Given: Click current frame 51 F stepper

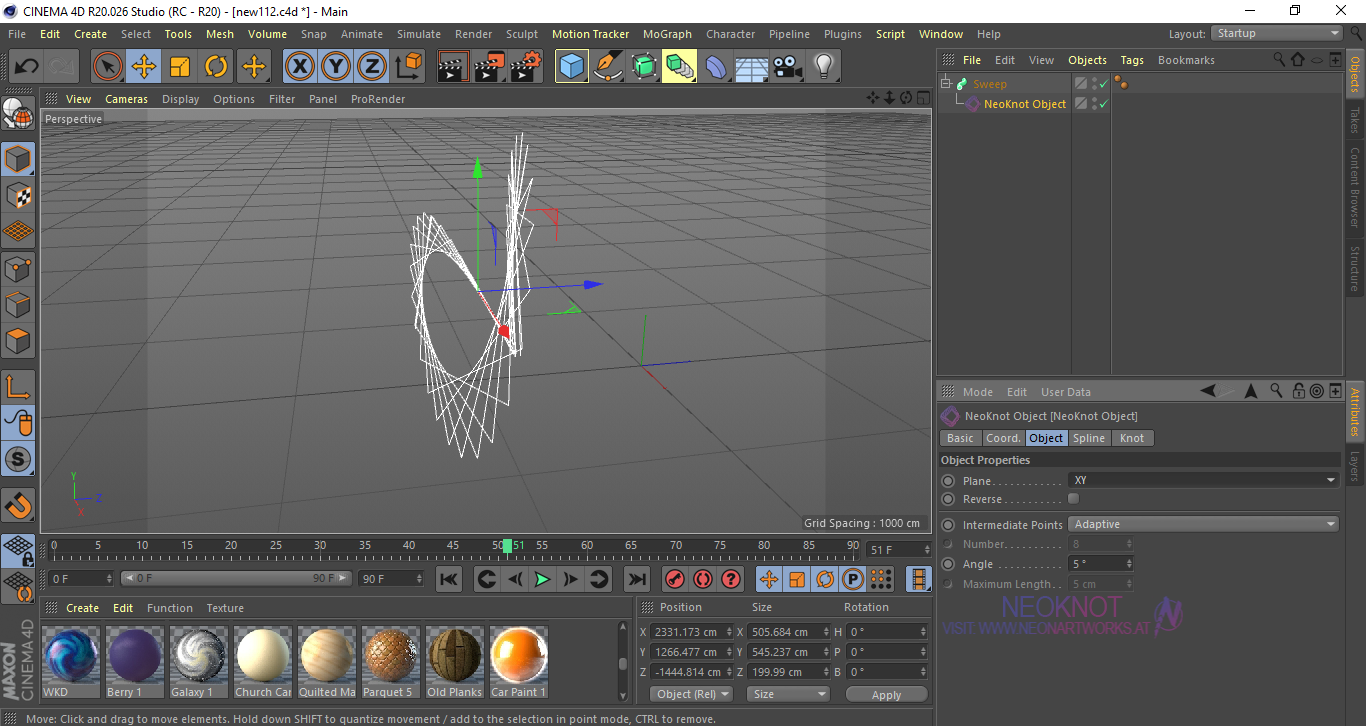Looking at the screenshot, I should [x=925, y=550].
